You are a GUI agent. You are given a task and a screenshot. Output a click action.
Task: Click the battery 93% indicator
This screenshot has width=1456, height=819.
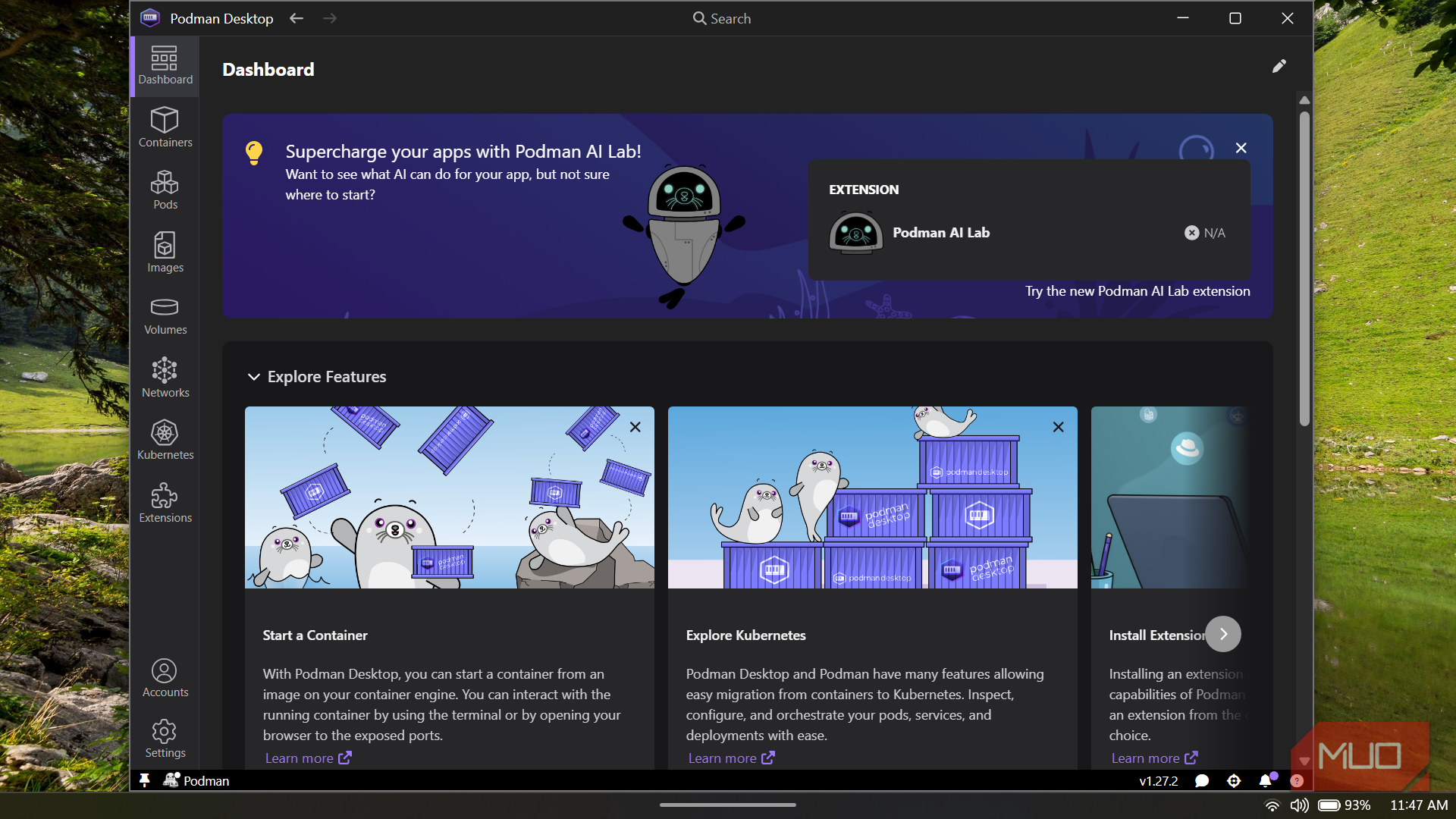[x=1344, y=805]
